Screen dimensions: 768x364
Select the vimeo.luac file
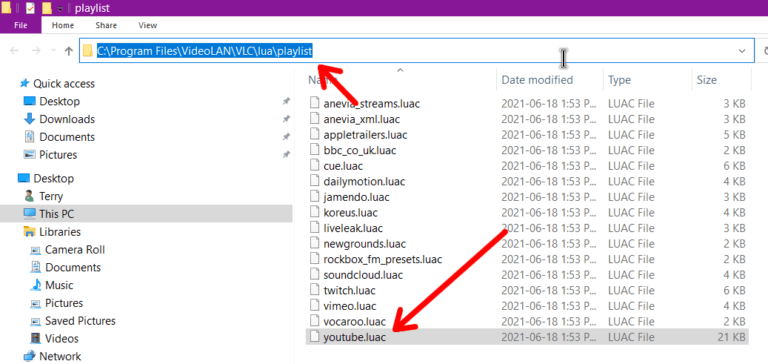click(x=350, y=306)
